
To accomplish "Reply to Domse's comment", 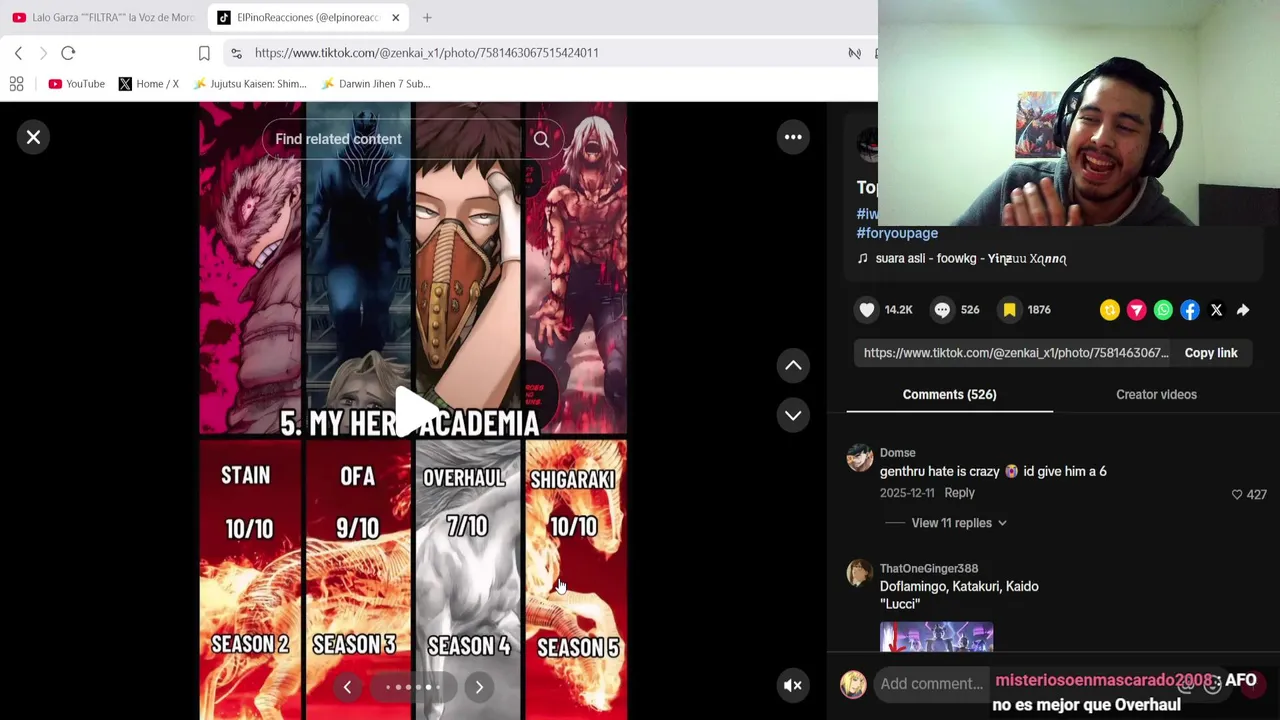I will pos(959,493).
